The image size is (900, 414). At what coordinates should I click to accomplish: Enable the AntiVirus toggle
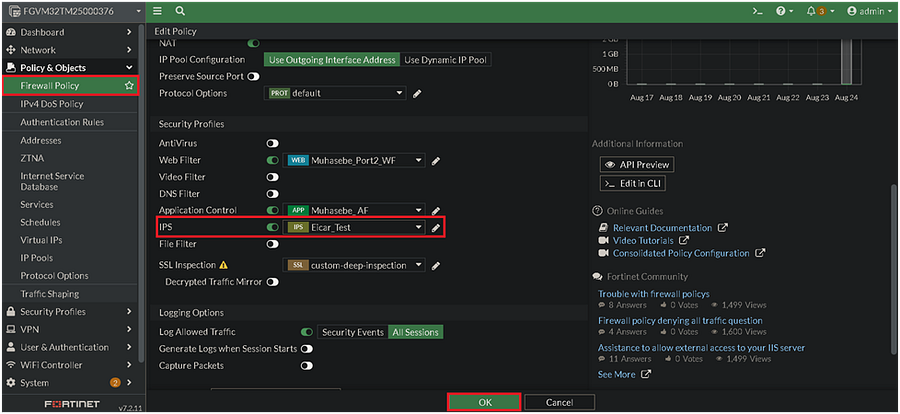[x=273, y=144]
